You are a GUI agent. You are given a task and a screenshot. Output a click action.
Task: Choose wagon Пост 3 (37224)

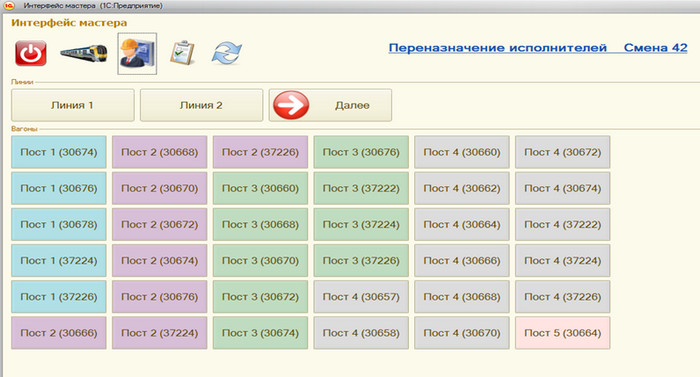[361, 224]
